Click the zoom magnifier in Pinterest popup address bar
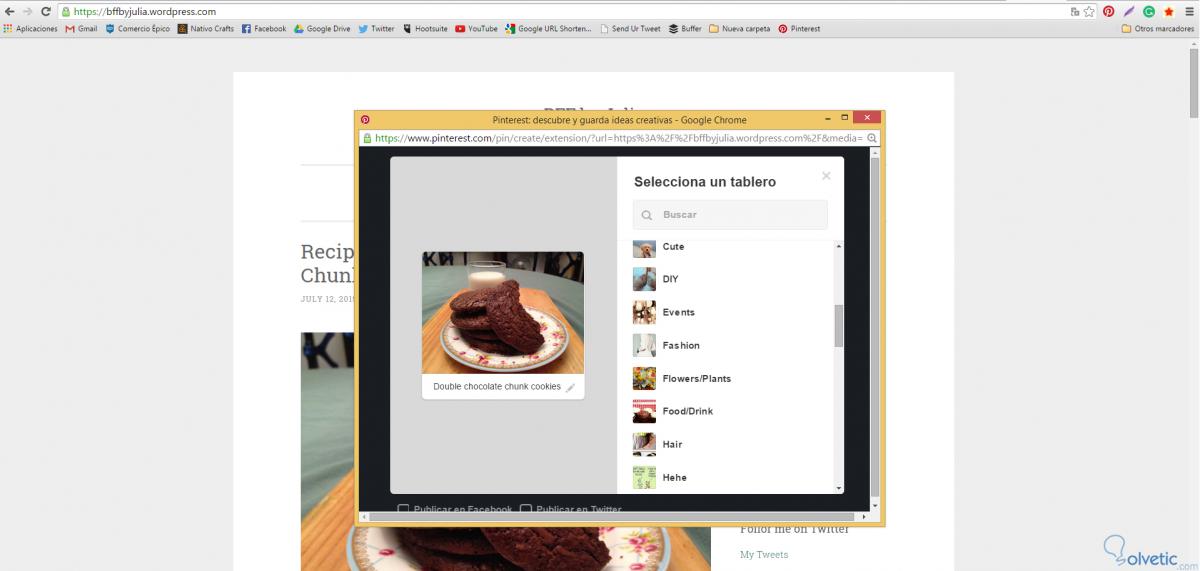 [872, 138]
